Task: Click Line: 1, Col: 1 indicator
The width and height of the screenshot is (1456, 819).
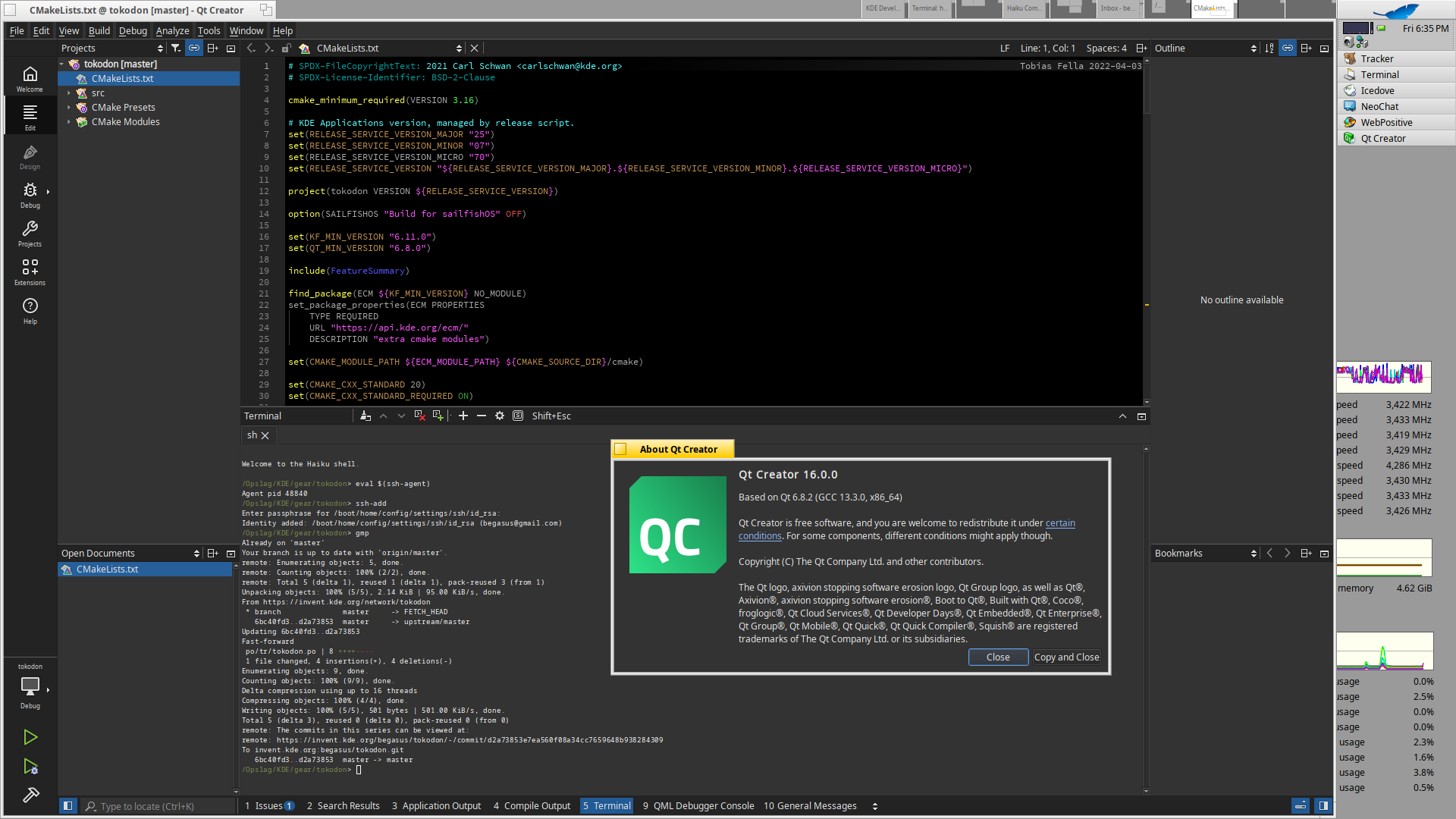Action: [x=1047, y=48]
